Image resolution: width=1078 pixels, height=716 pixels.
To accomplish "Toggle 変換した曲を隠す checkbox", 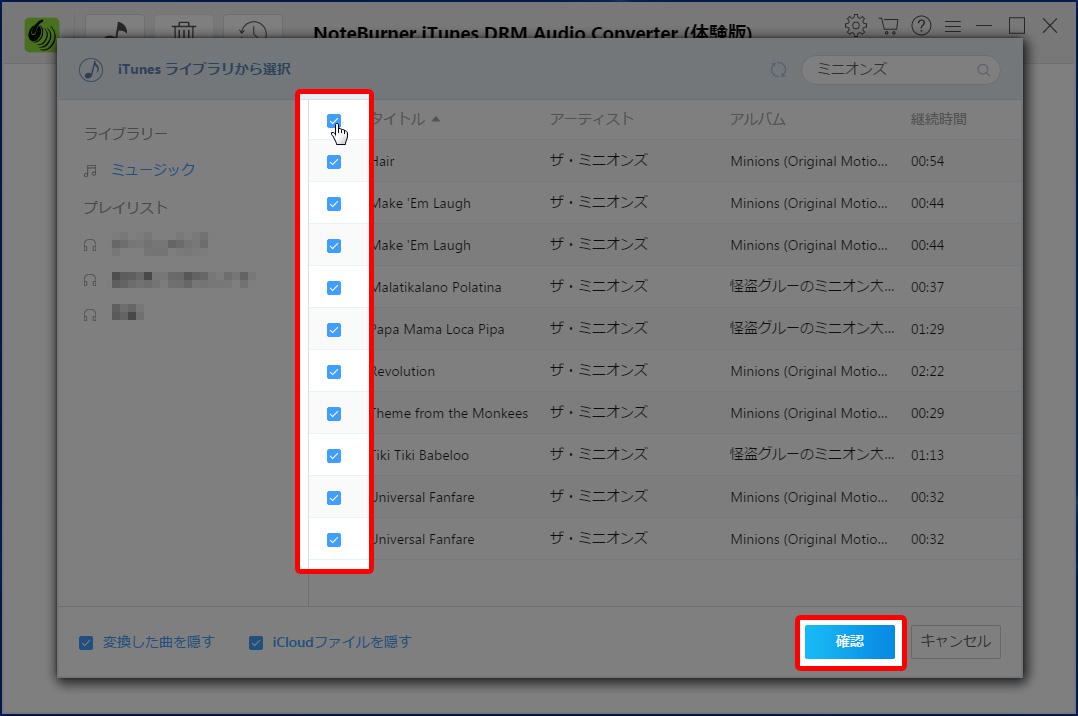I will [86, 643].
